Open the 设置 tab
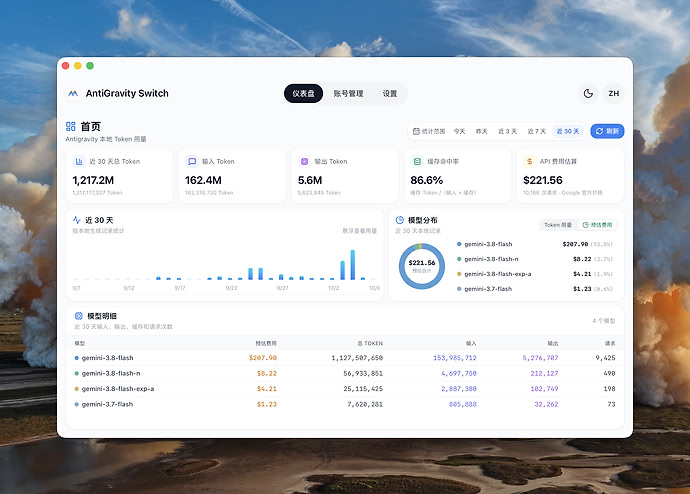Screen dimensions: 690x494 389,93
